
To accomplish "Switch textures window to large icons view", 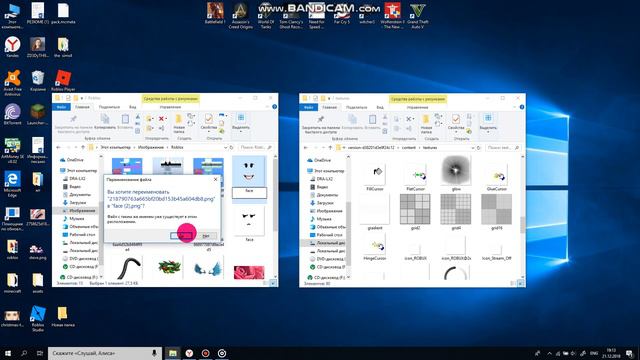I will click(520, 283).
